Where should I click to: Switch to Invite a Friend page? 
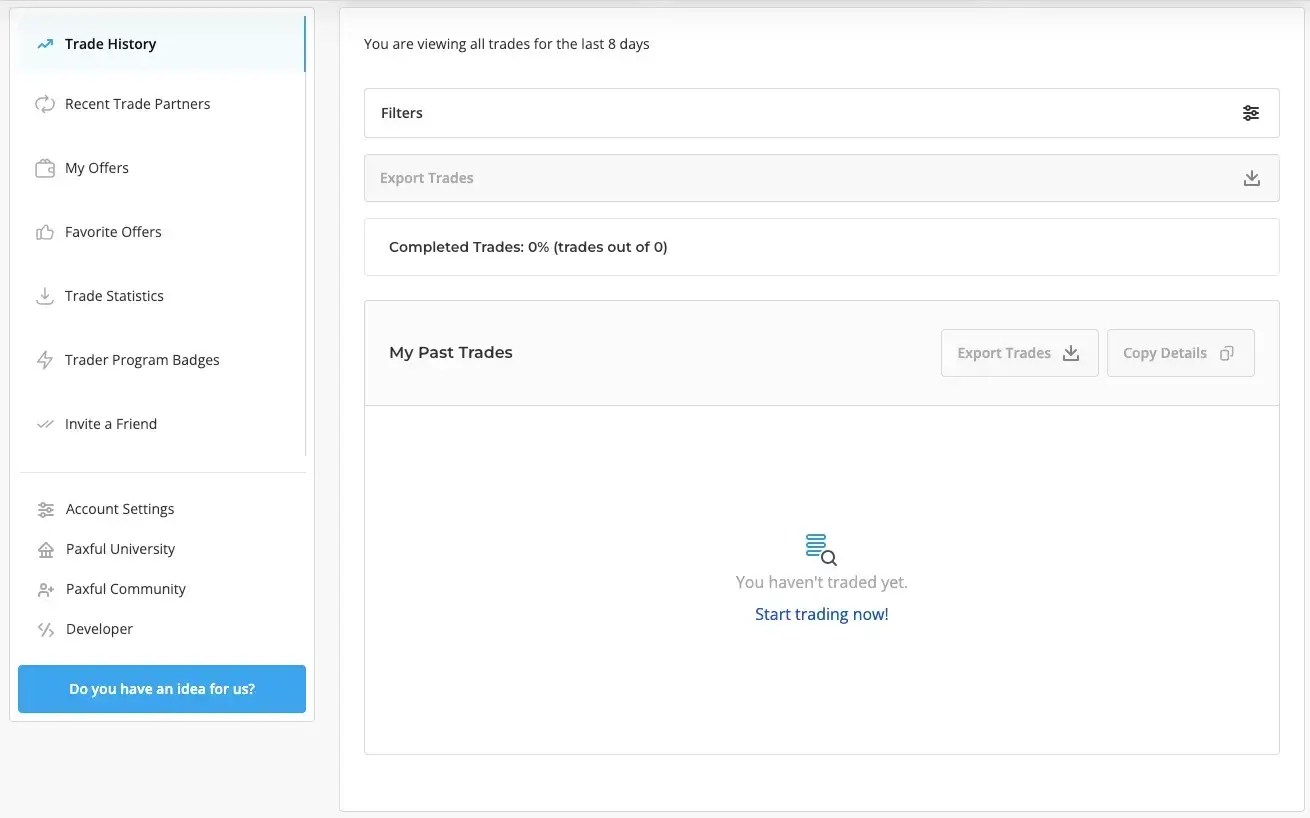click(111, 423)
